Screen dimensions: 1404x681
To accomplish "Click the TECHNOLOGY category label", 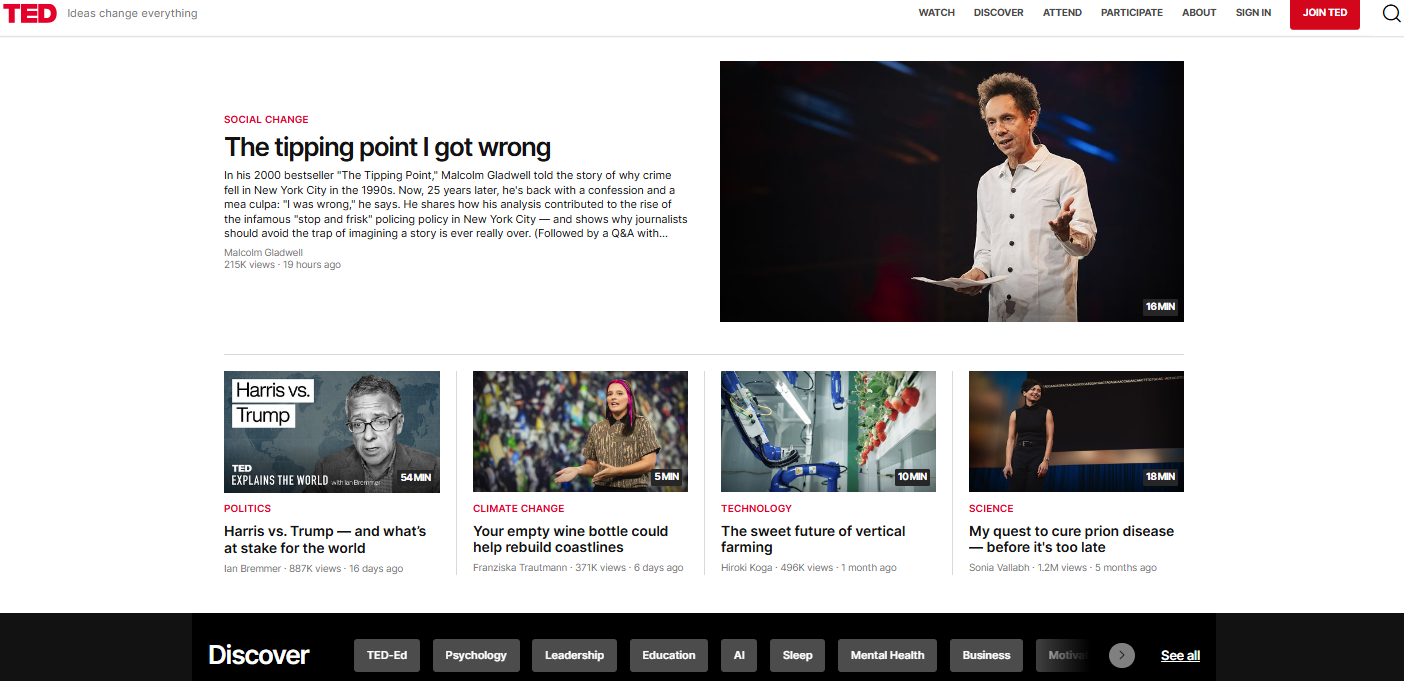I will point(756,508).
